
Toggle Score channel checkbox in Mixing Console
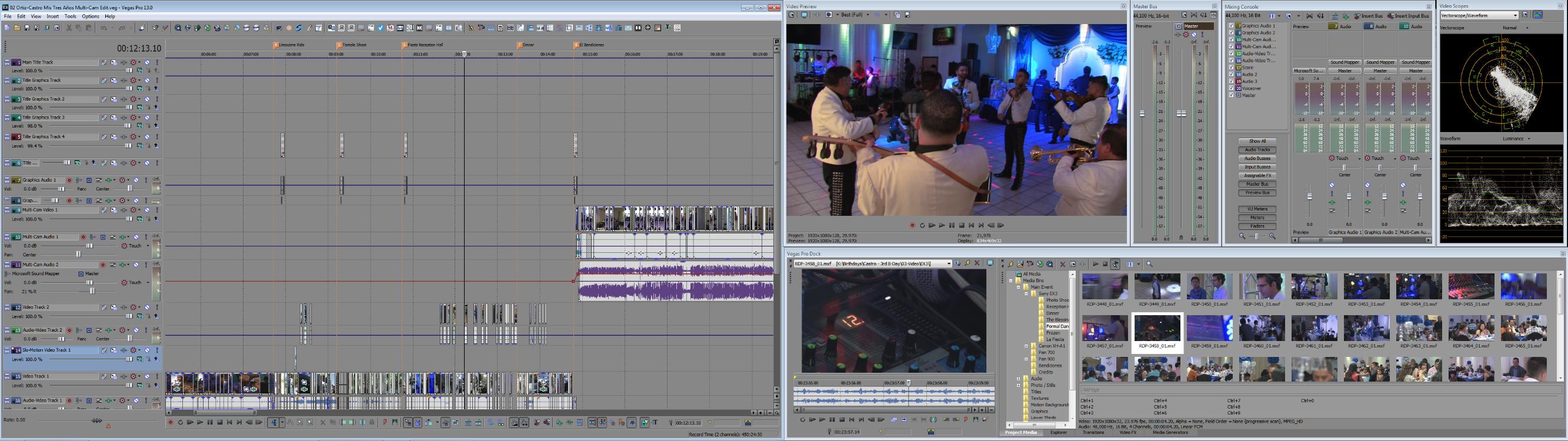pyautogui.click(x=1231, y=68)
